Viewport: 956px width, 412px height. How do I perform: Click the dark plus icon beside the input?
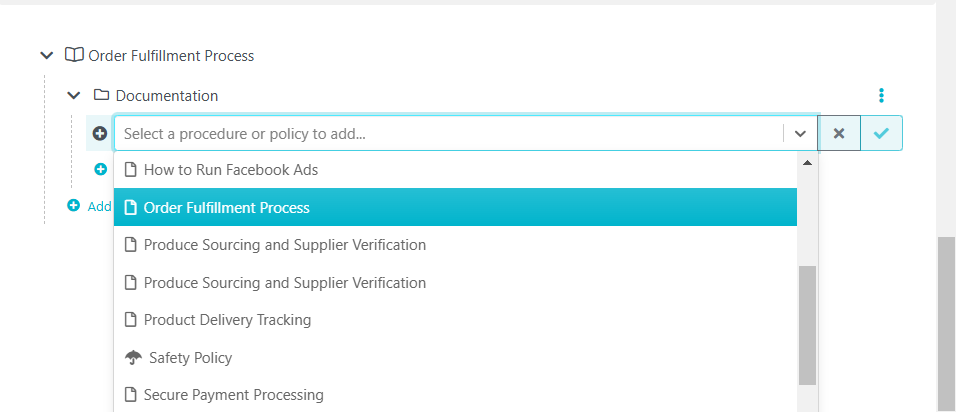point(100,133)
